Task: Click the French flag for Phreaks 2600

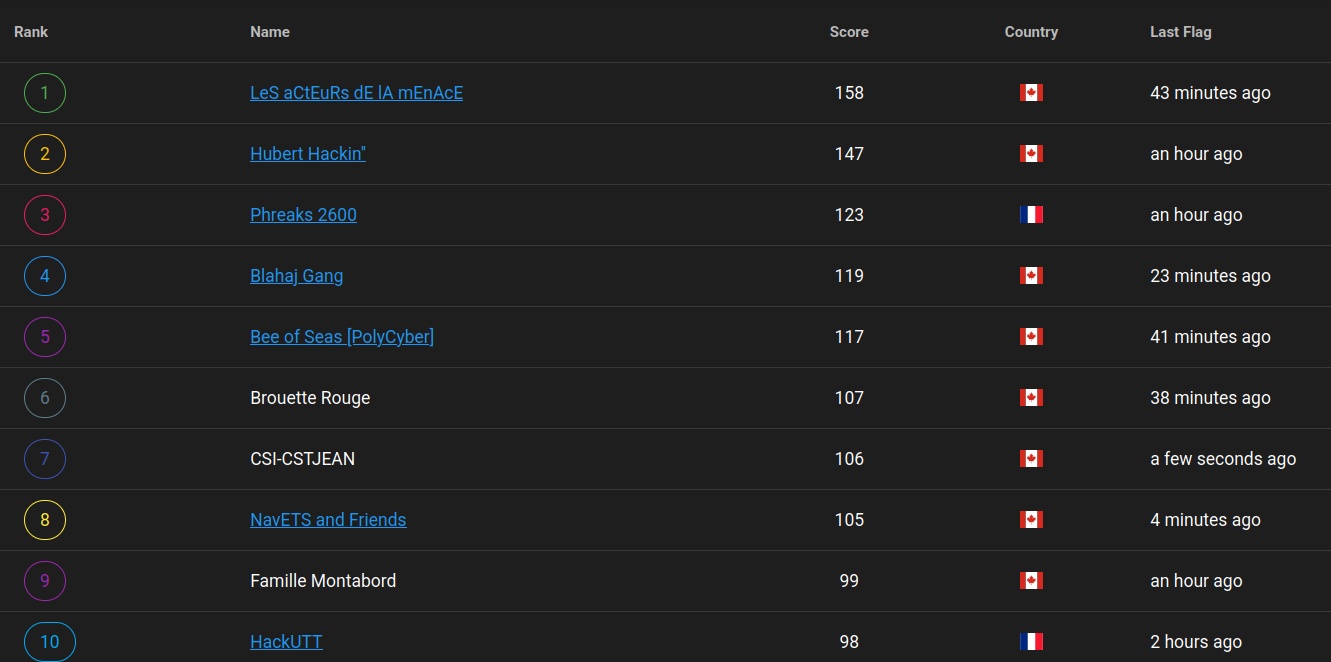Action: (x=1031, y=215)
